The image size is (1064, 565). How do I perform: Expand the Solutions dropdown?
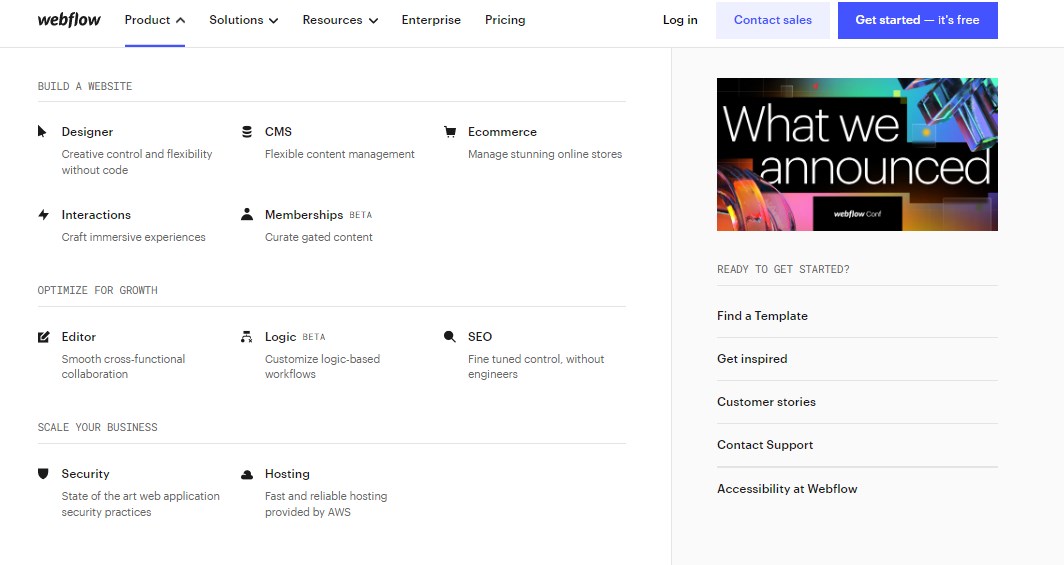(x=244, y=20)
